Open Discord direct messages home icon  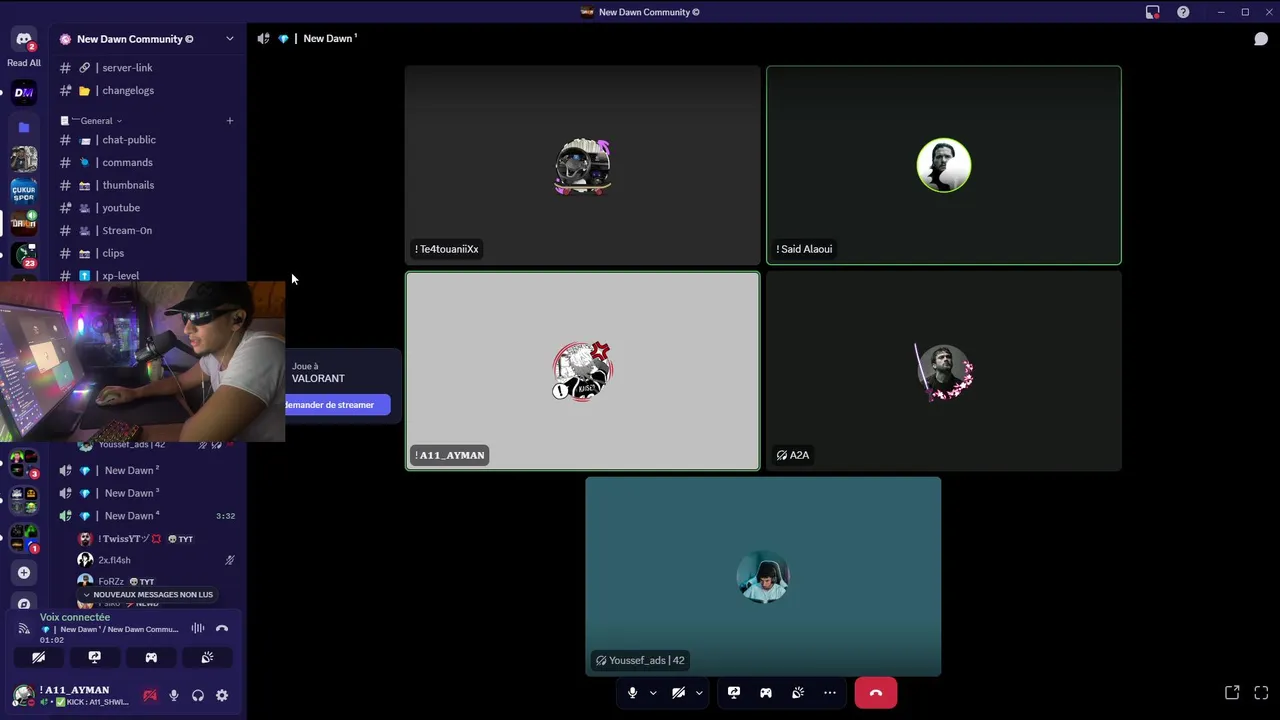[24, 39]
